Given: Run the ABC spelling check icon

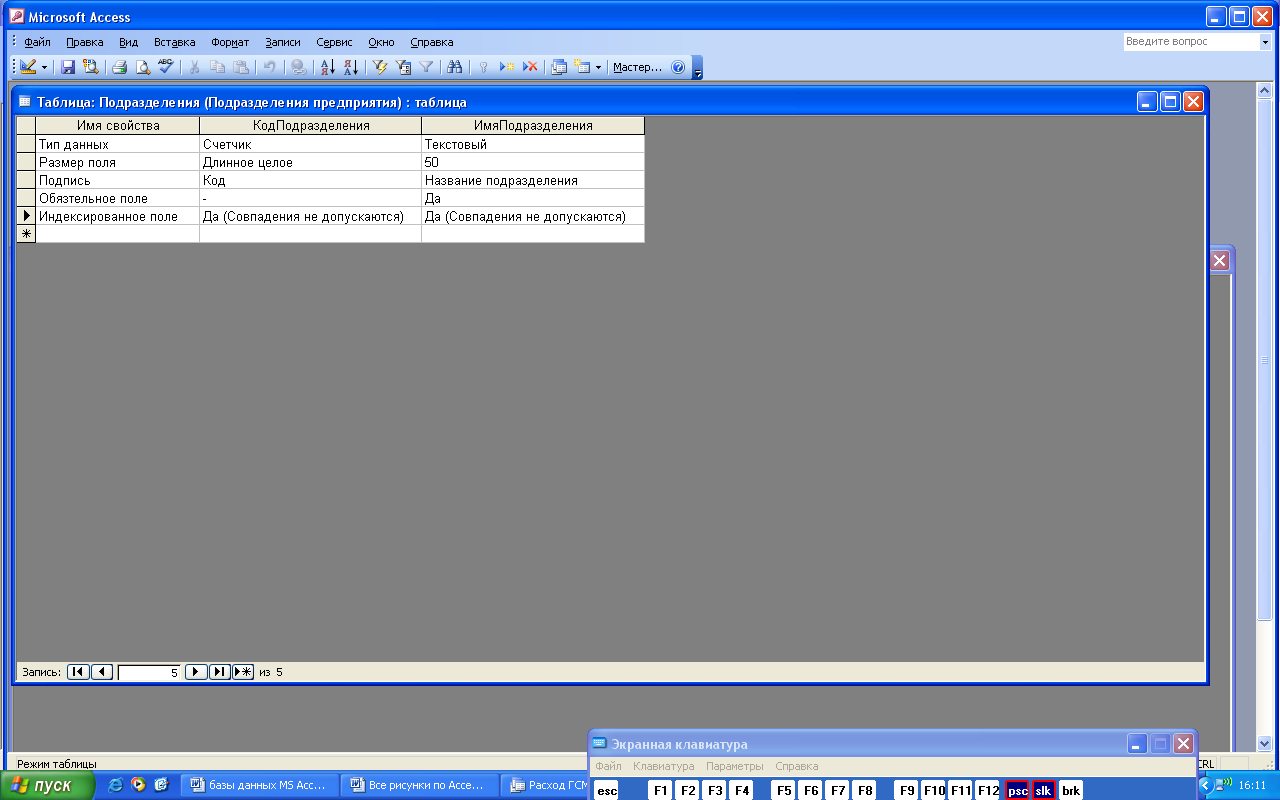Looking at the screenshot, I should coord(165,68).
